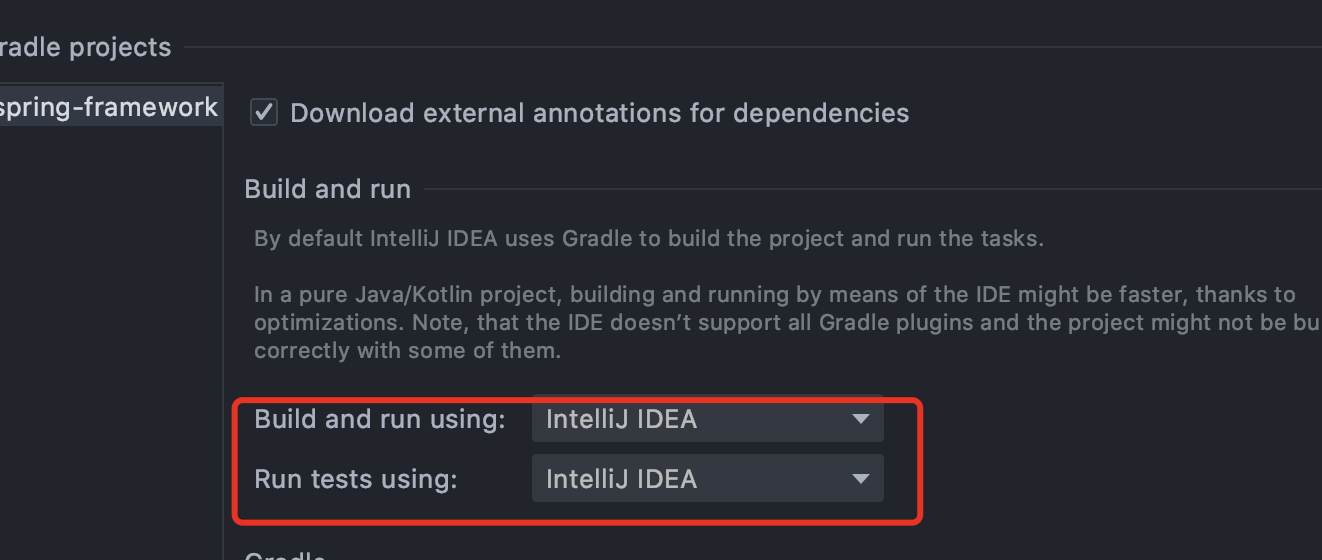Click IntelliJ IDEA value in 'Run tests using'
The width and height of the screenshot is (1322, 560).
pyautogui.click(x=621, y=479)
